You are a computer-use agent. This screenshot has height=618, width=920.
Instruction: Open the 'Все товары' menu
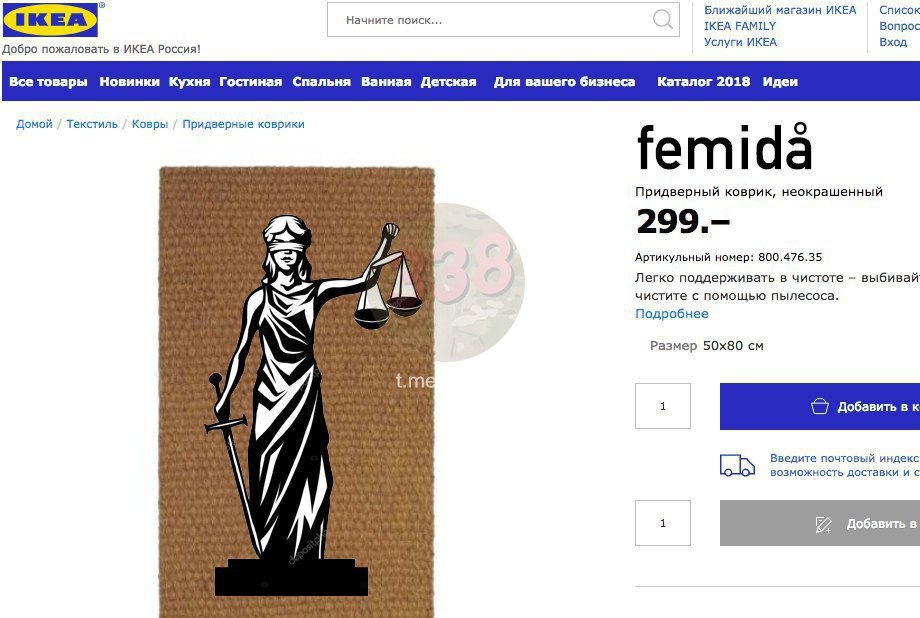tap(48, 82)
